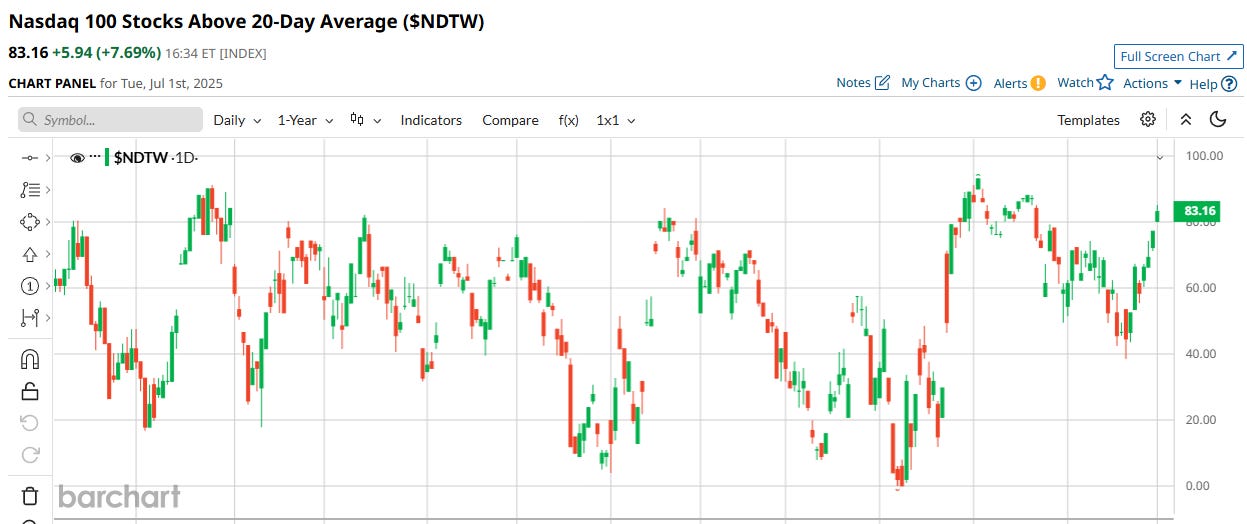
Task: Open My Charts
Action: 941,83
